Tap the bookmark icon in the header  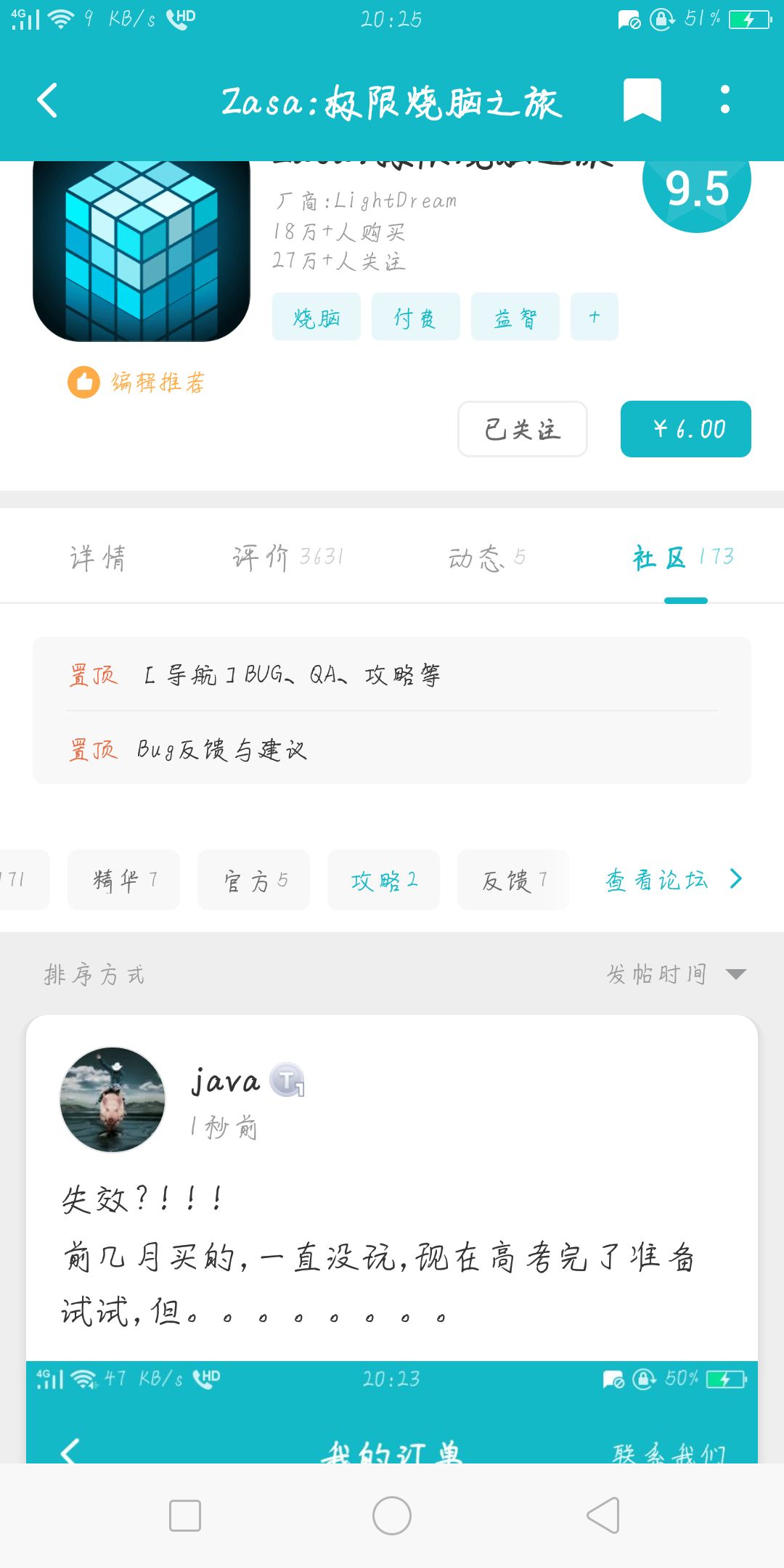click(x=642, y=100)
